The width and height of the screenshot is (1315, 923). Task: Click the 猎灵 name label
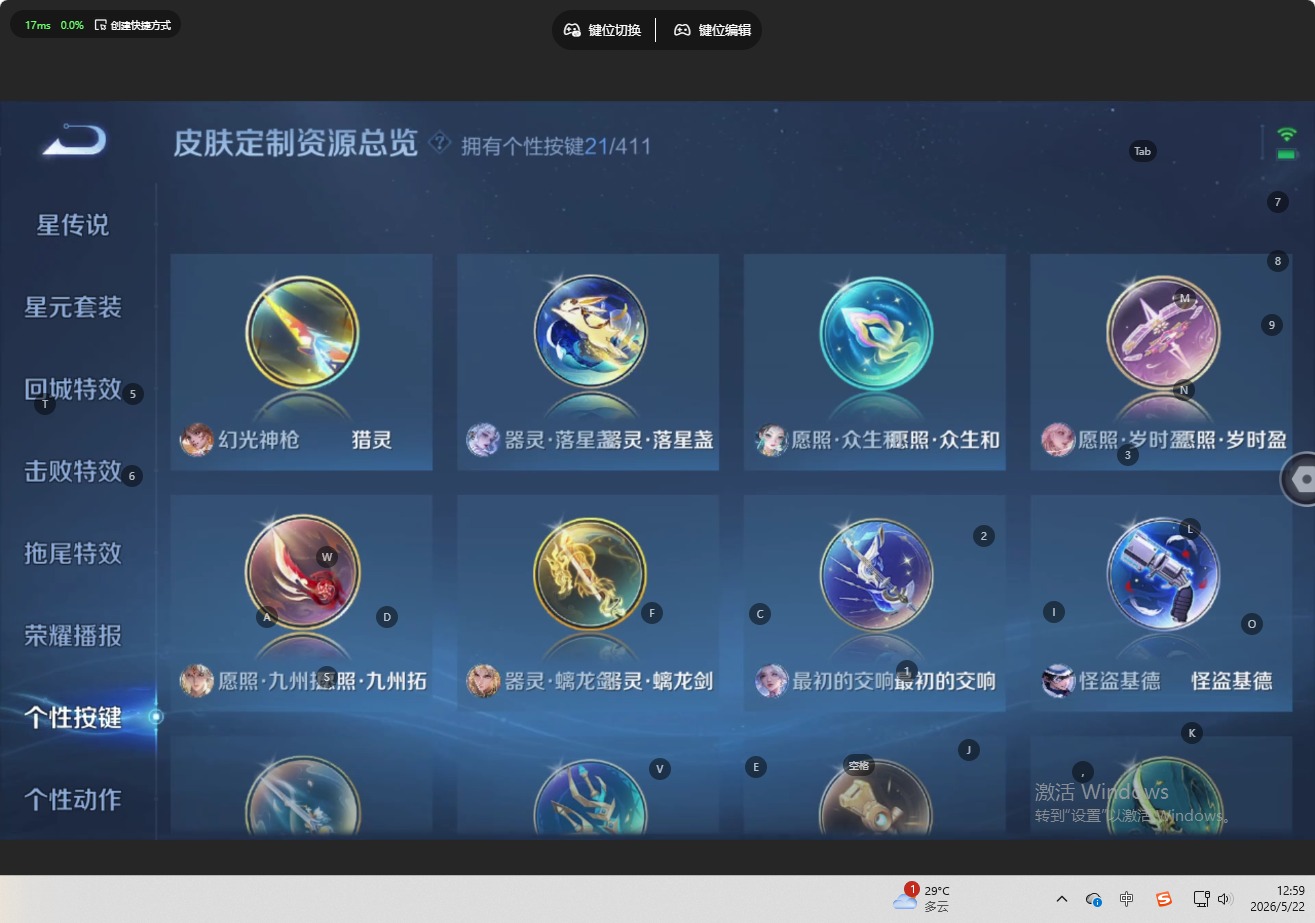(372, 439)
